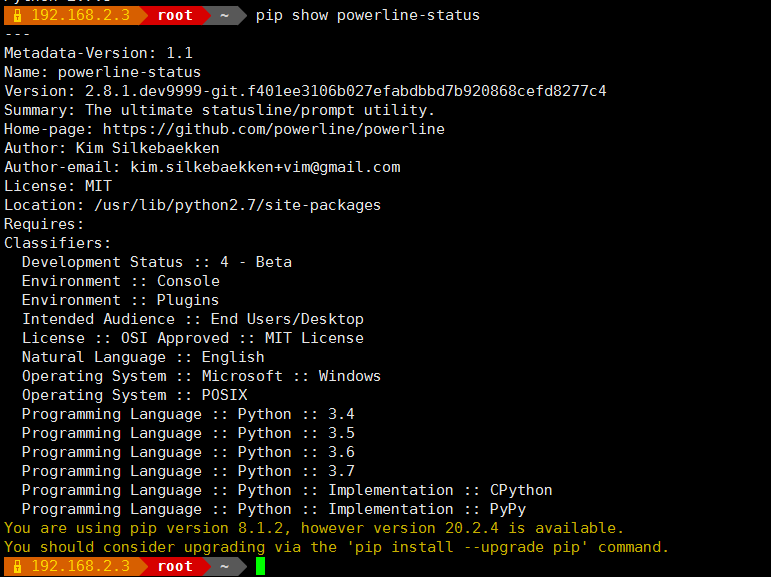
Task: Click the kim.silkebaekken+vim@gmail.com email address
Action: click(265, 167)
